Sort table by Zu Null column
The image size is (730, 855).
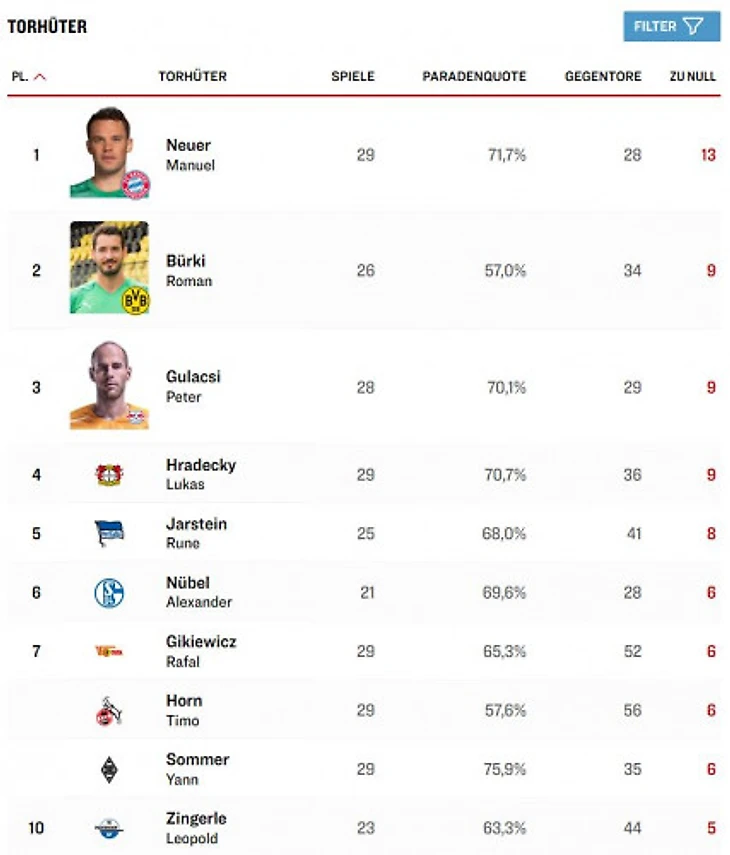tap(692, 77)
